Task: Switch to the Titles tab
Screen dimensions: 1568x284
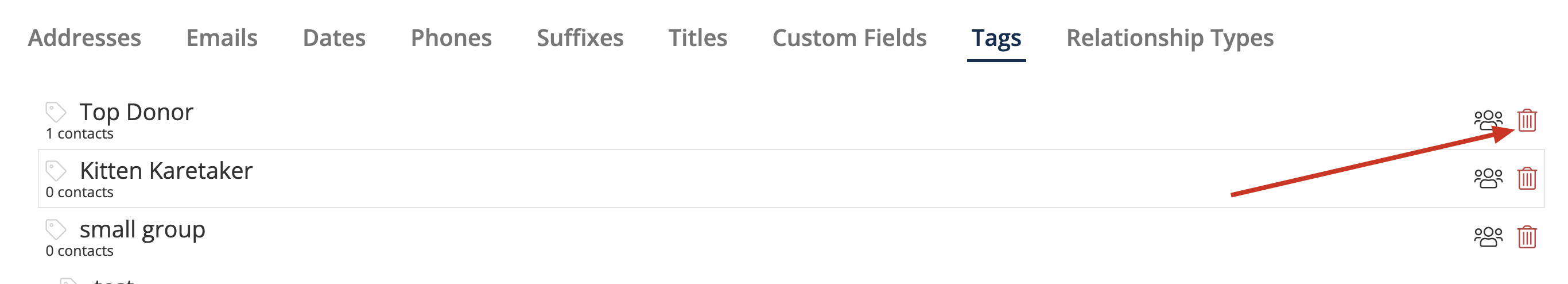Action: coord(697,38)
